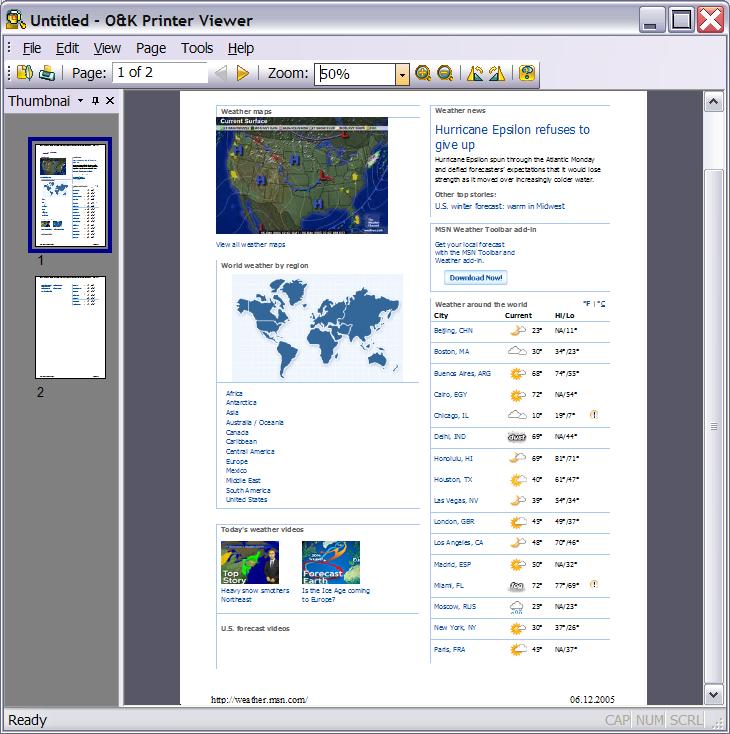Click the Print toolbar icon

(x=46, y=73)
